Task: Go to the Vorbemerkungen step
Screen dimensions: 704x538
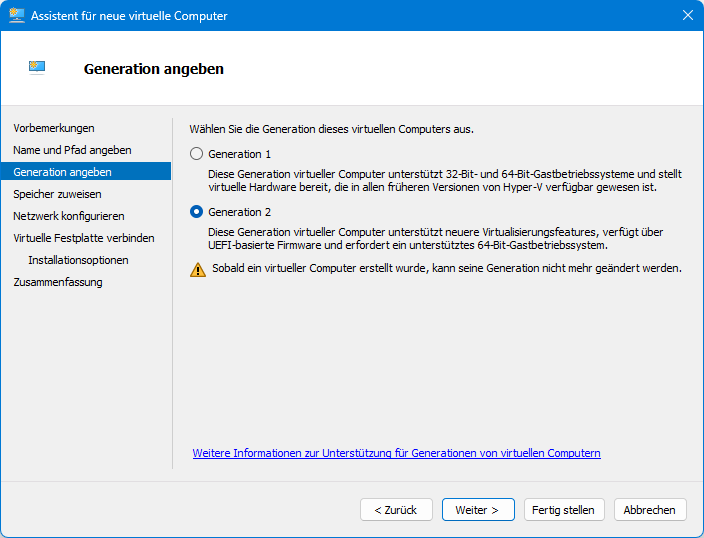Action: (x=54, y=128)
